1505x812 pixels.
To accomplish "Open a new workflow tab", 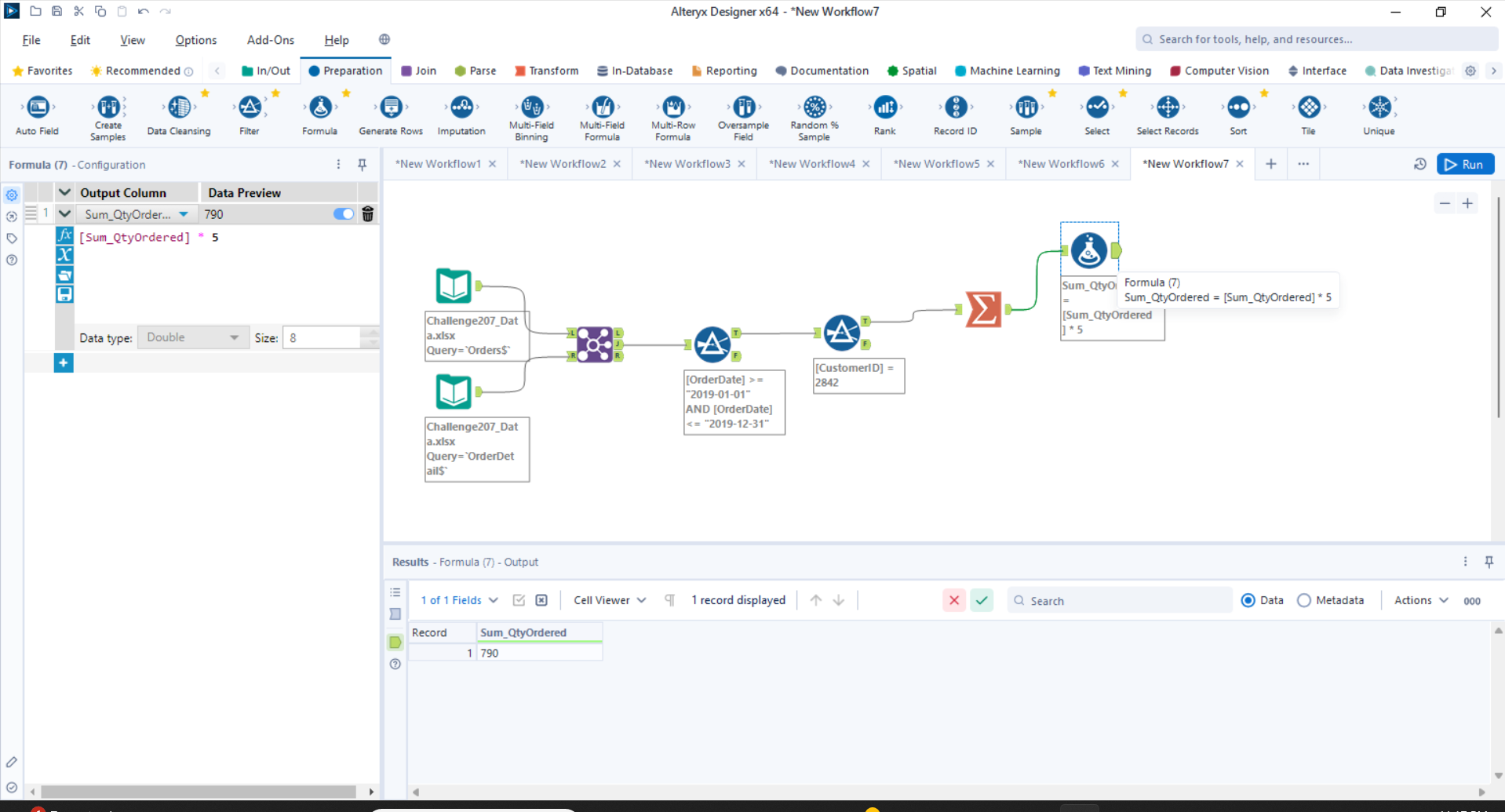I will 1271,164.
